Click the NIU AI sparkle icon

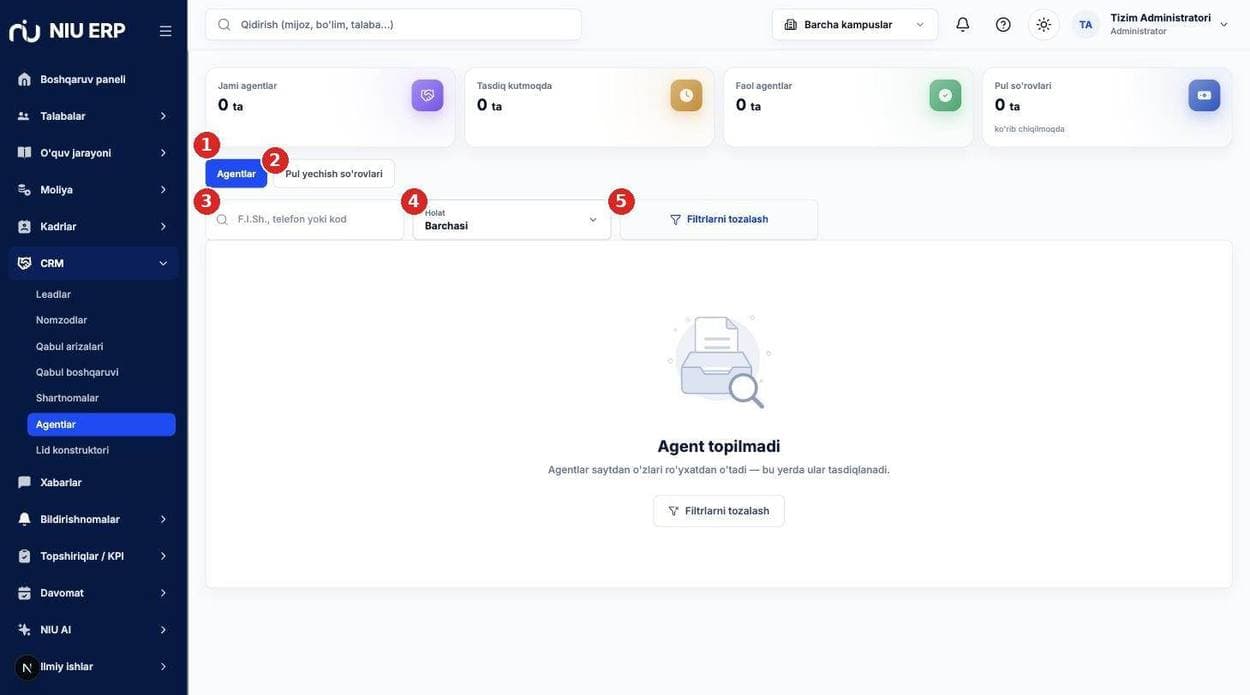[24, 630]
